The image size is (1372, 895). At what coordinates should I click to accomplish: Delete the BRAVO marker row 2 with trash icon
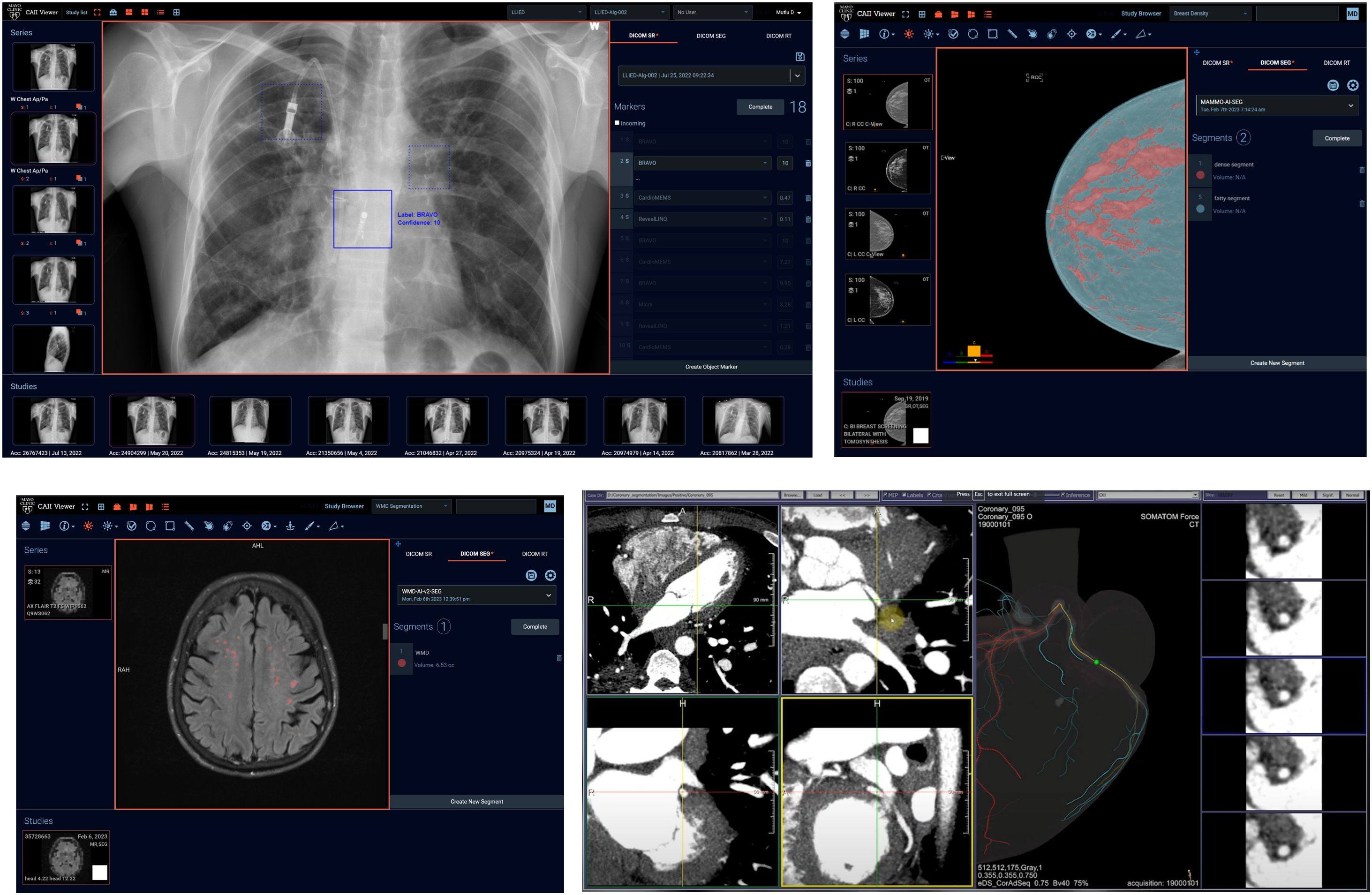pyautogui.click(x=807, y=163)
